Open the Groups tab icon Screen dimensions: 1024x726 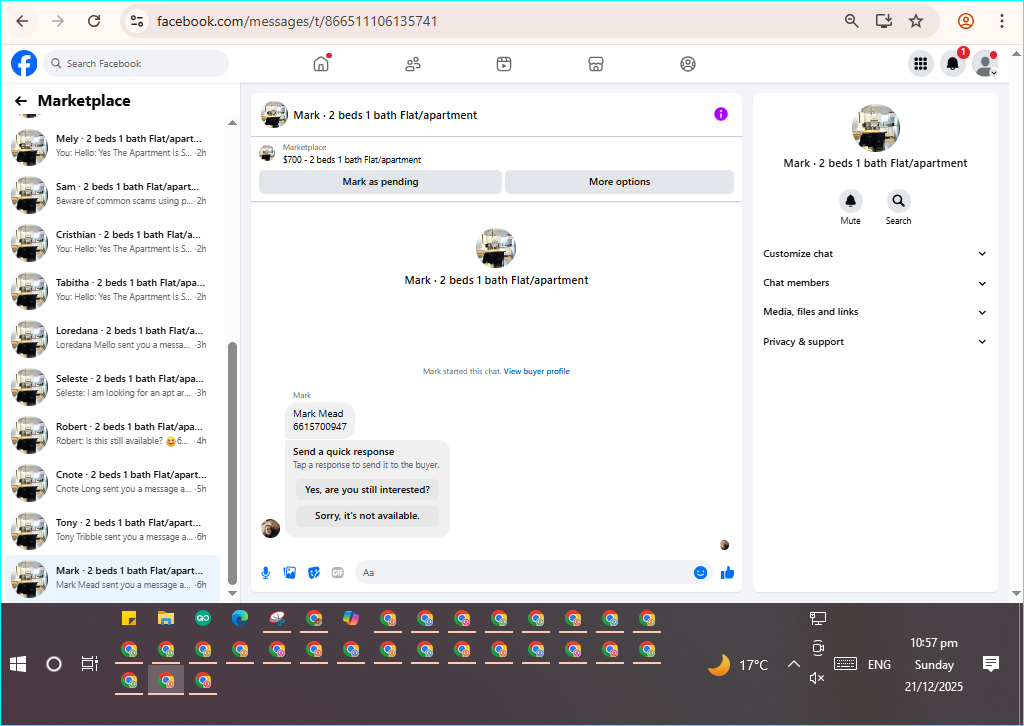(x=688, y=64)
